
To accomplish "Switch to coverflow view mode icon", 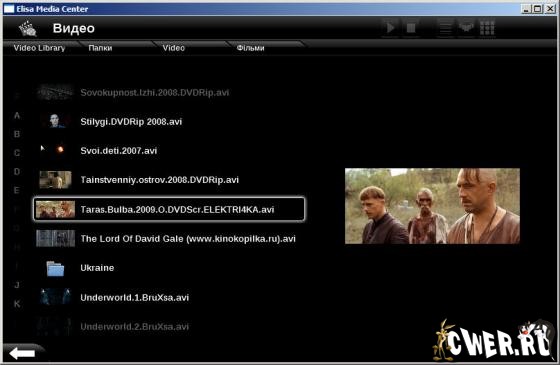I will click(466, 28).
